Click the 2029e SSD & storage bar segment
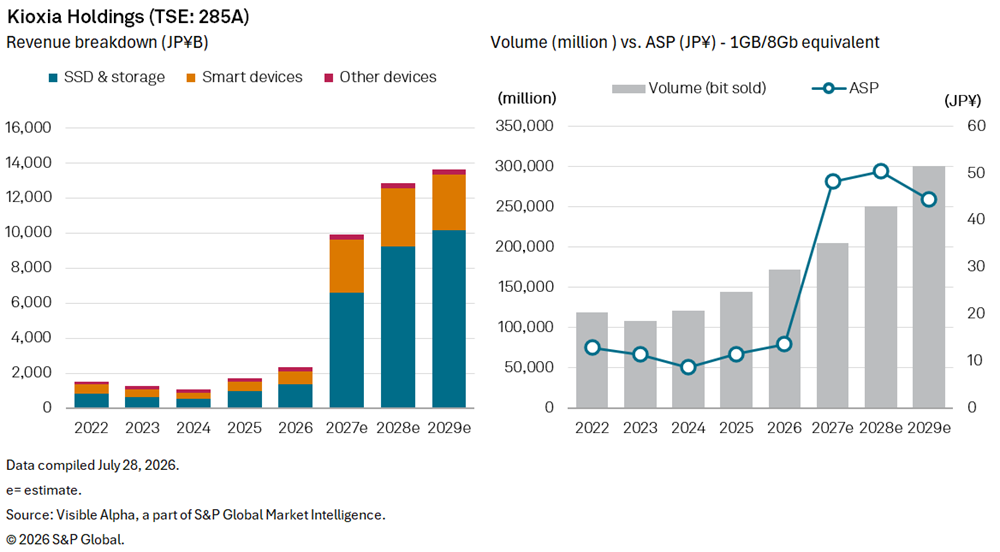The height and width of the screenshot is (552, 1000). click(x=449, y=319)
